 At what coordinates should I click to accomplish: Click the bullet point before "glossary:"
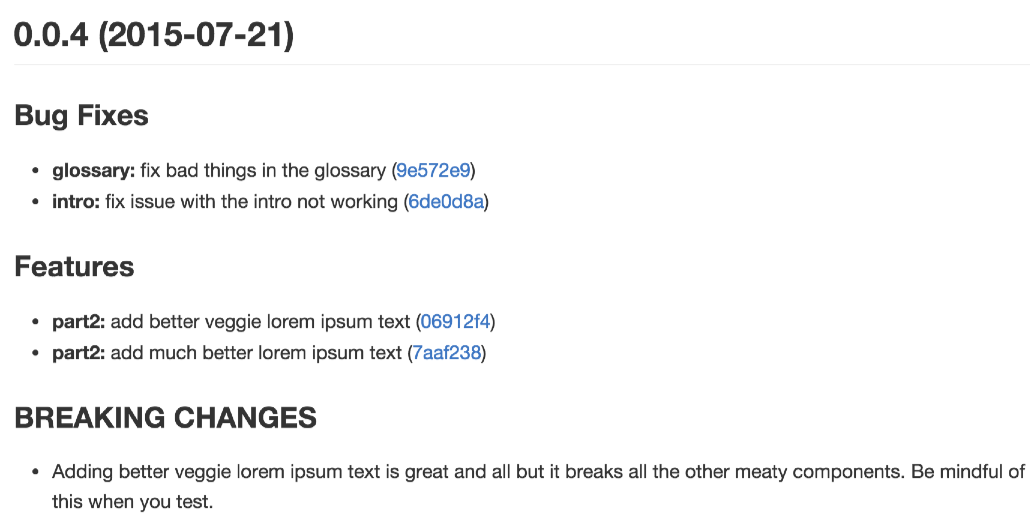click(36, 171)
